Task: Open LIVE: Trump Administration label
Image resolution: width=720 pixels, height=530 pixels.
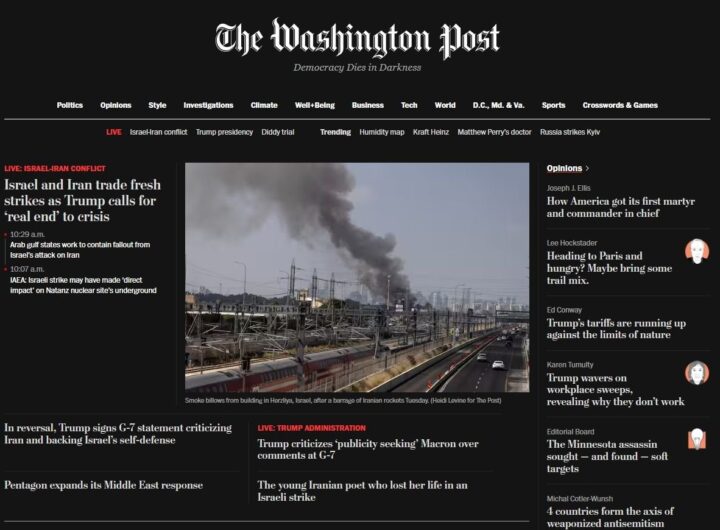Action: (311, 428)
